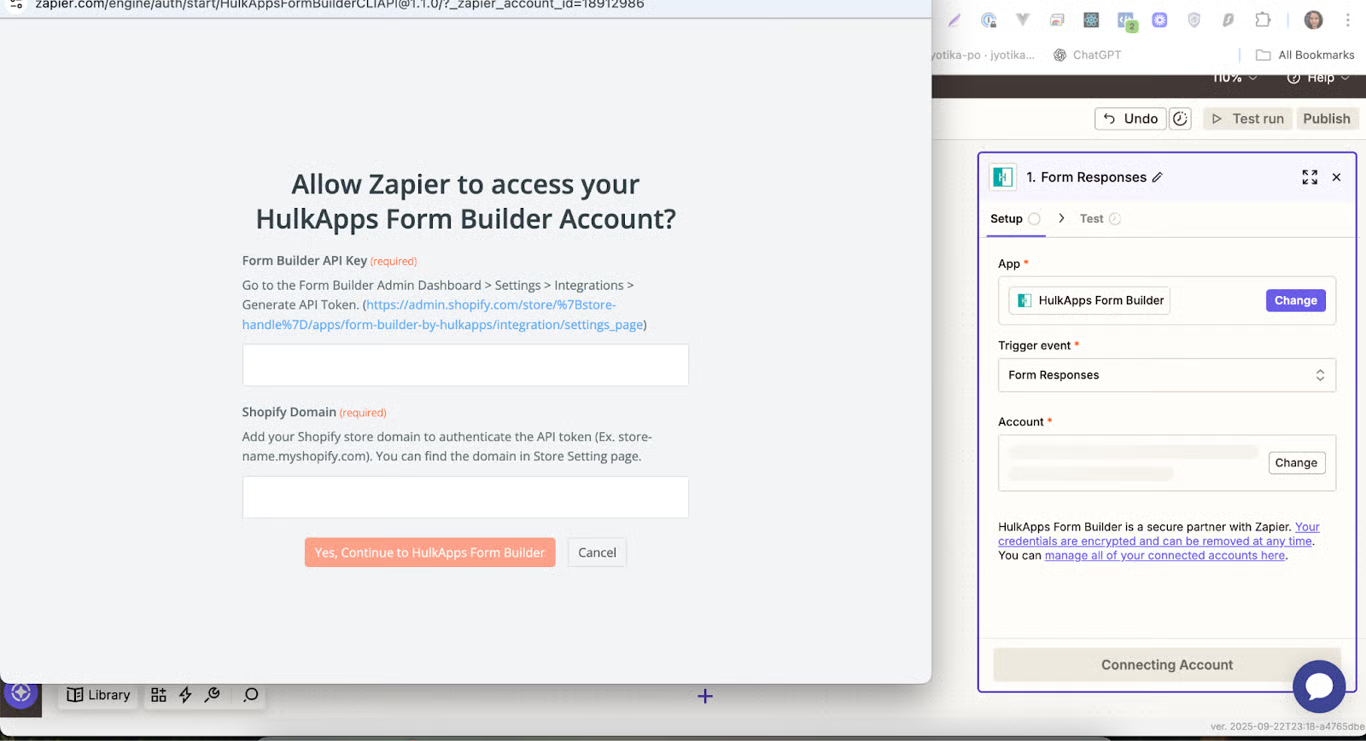Viewport: 1366px width, 741px height.
Task: Open manage all connected accounts link
Action: [1164, 555]
